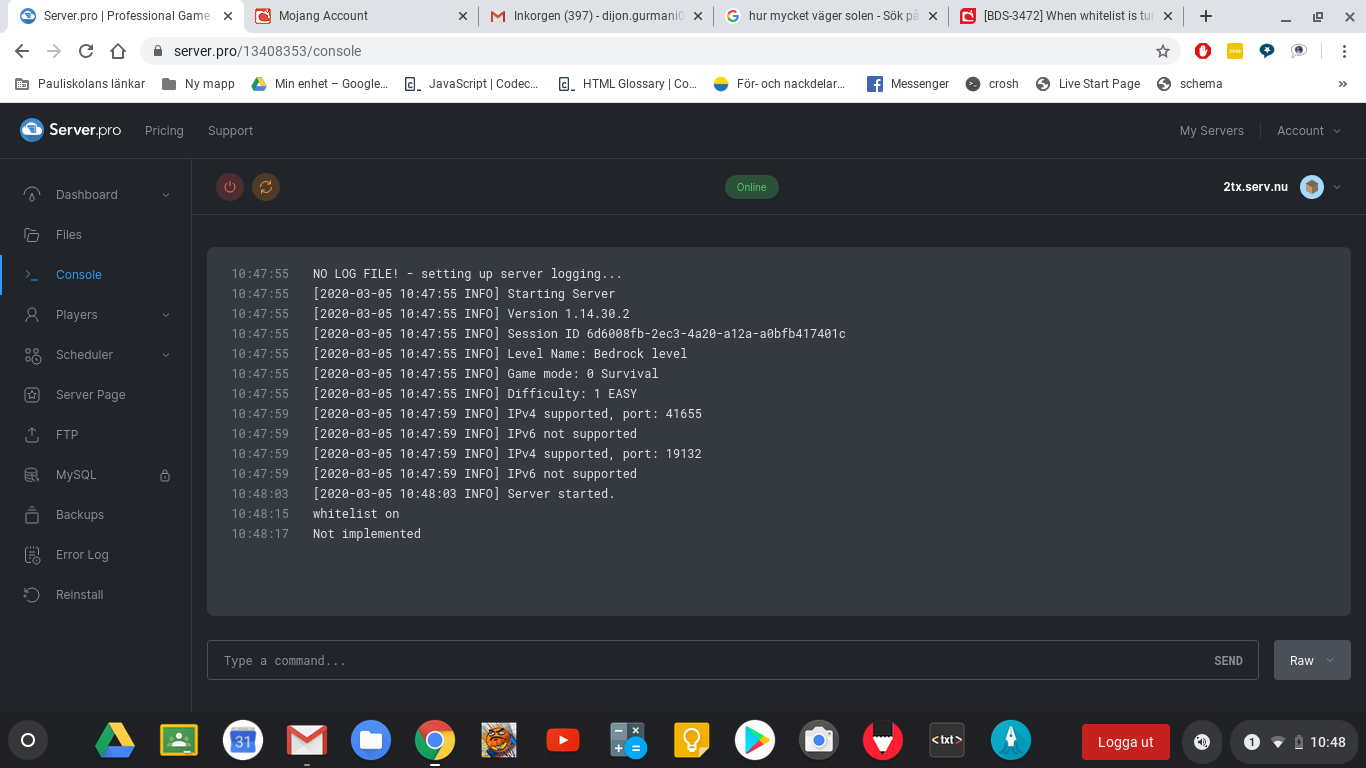Open the Server Page sidebar item
The width and height of the screenshot is (1366, 768).
pos(91,395)
